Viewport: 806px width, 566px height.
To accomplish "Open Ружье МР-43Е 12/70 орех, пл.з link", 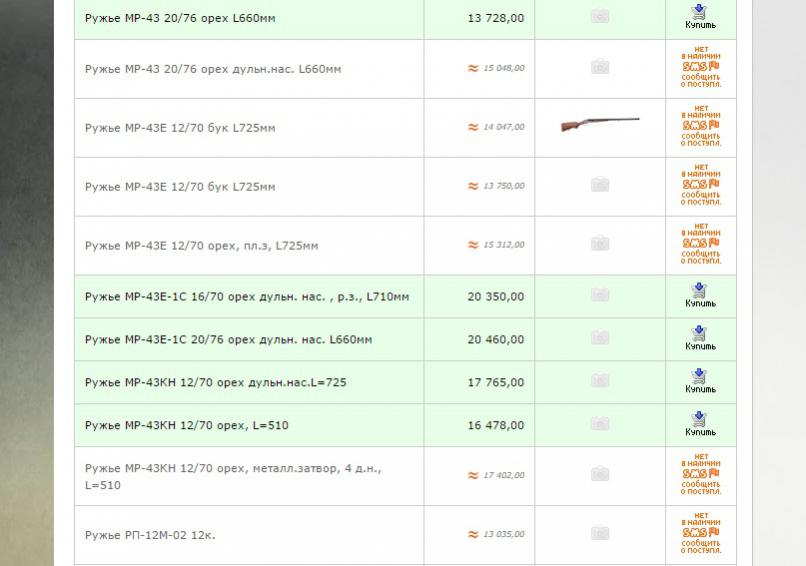I will [202, 246].
